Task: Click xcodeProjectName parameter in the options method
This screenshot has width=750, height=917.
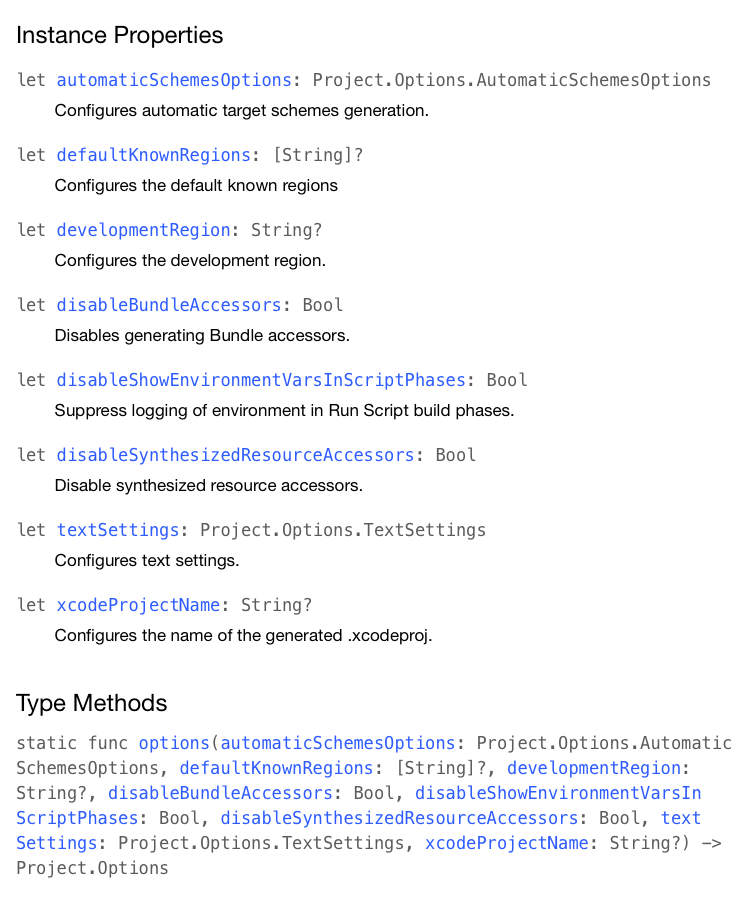Action: (507, 843)
